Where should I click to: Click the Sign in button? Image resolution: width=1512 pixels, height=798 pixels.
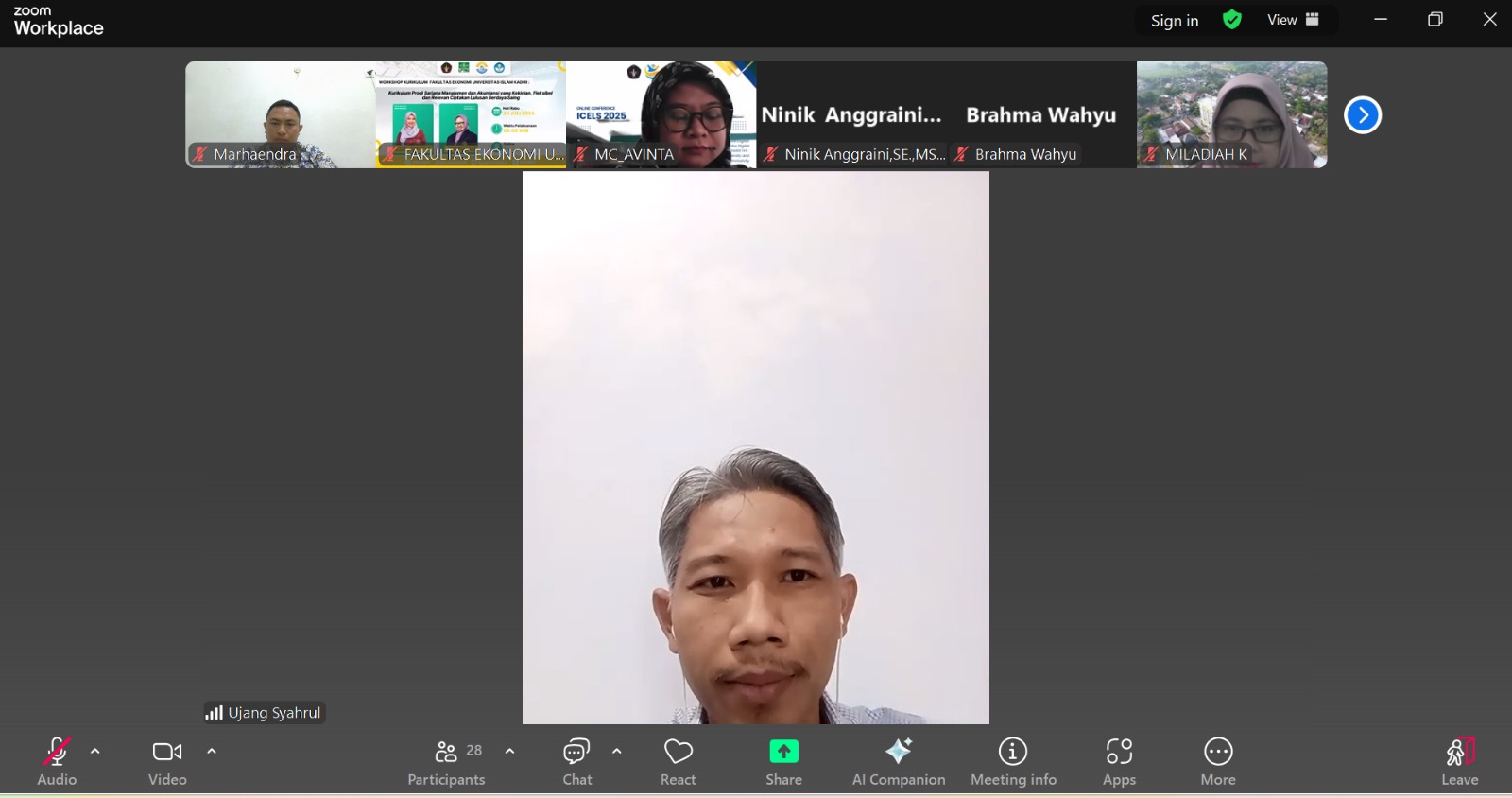(x=1175, y=21)
